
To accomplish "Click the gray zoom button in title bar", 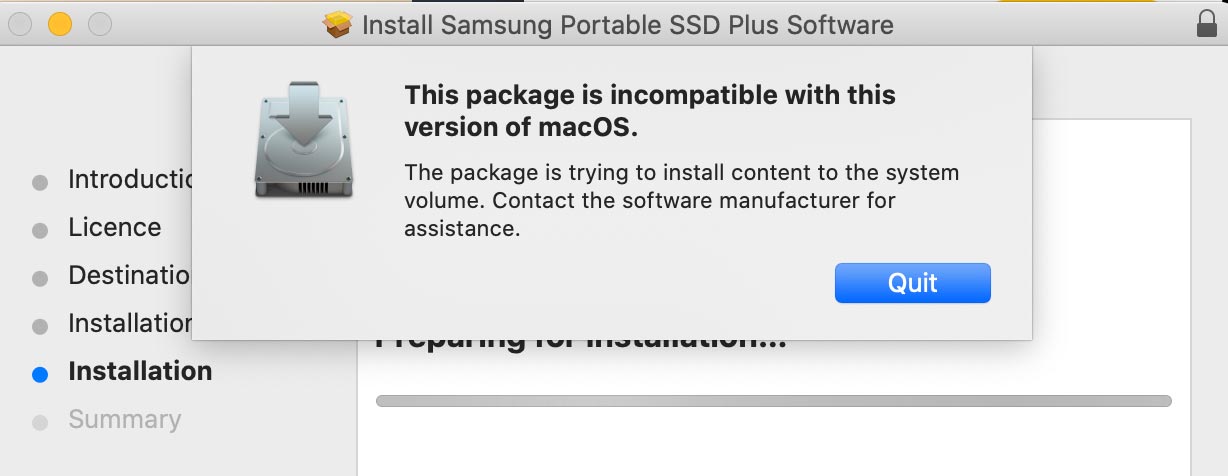I will (x=100, y=24).
